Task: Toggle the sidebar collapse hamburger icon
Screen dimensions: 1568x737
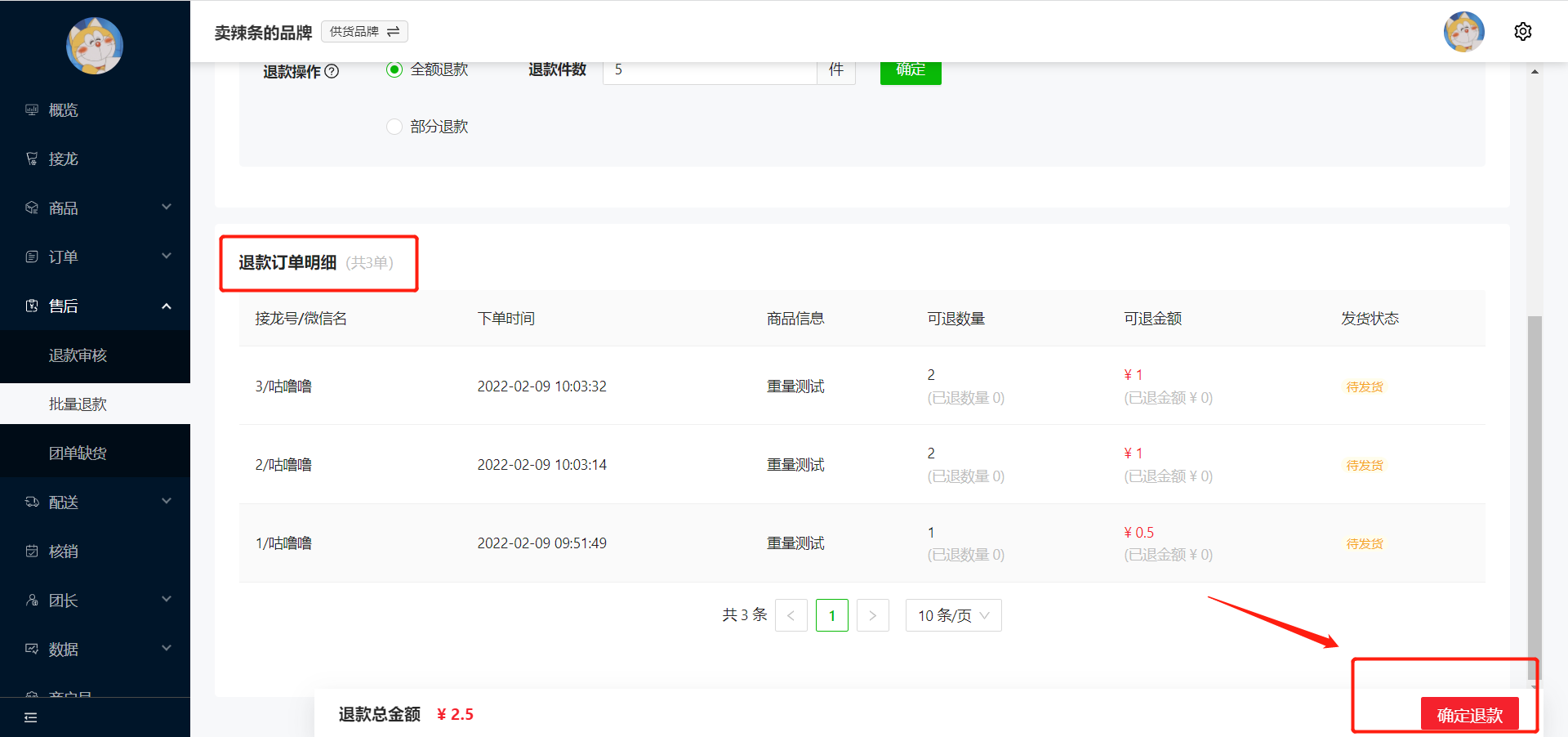Action: pos(31,717)
